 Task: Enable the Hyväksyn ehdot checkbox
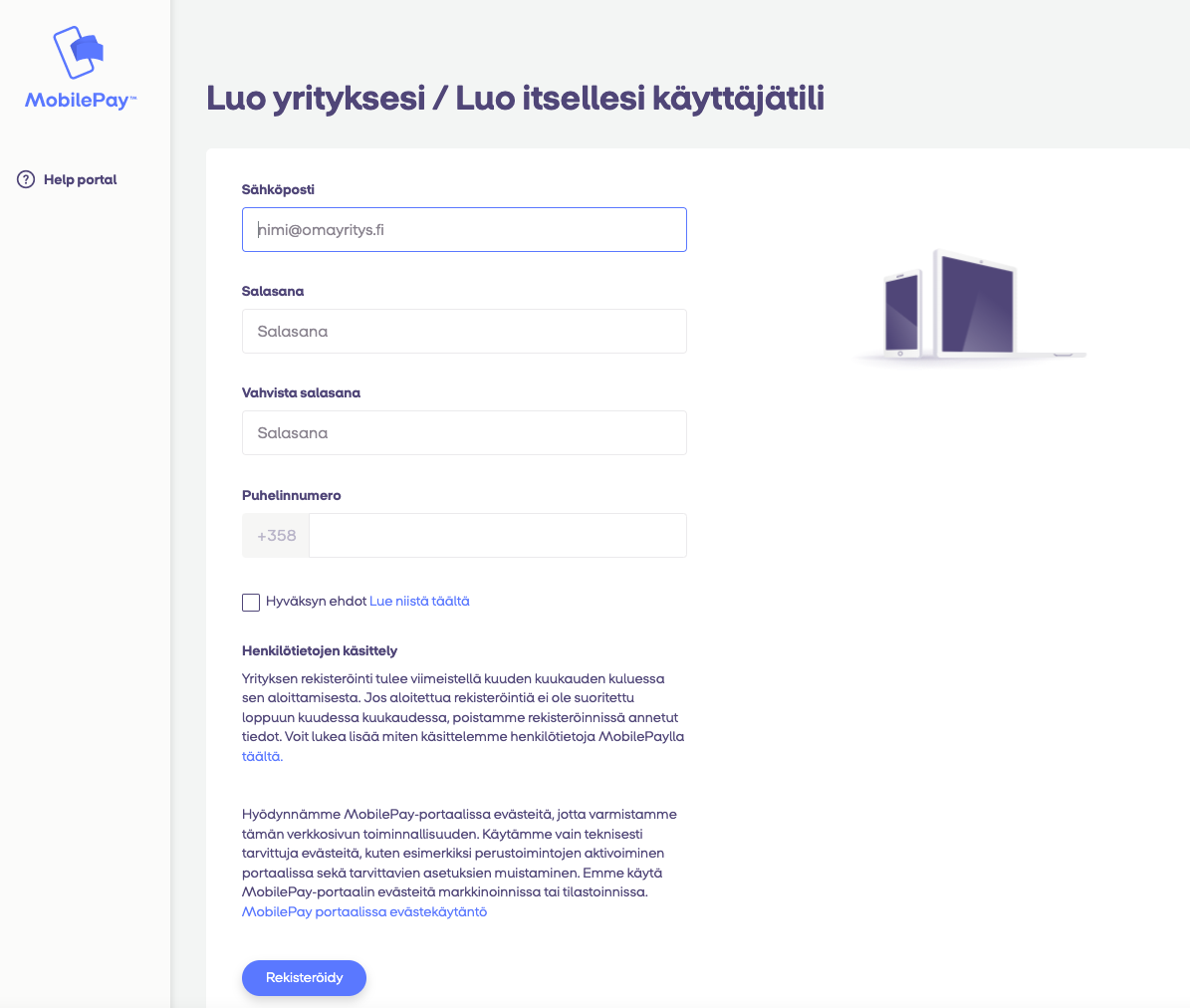tap(251, 602)
